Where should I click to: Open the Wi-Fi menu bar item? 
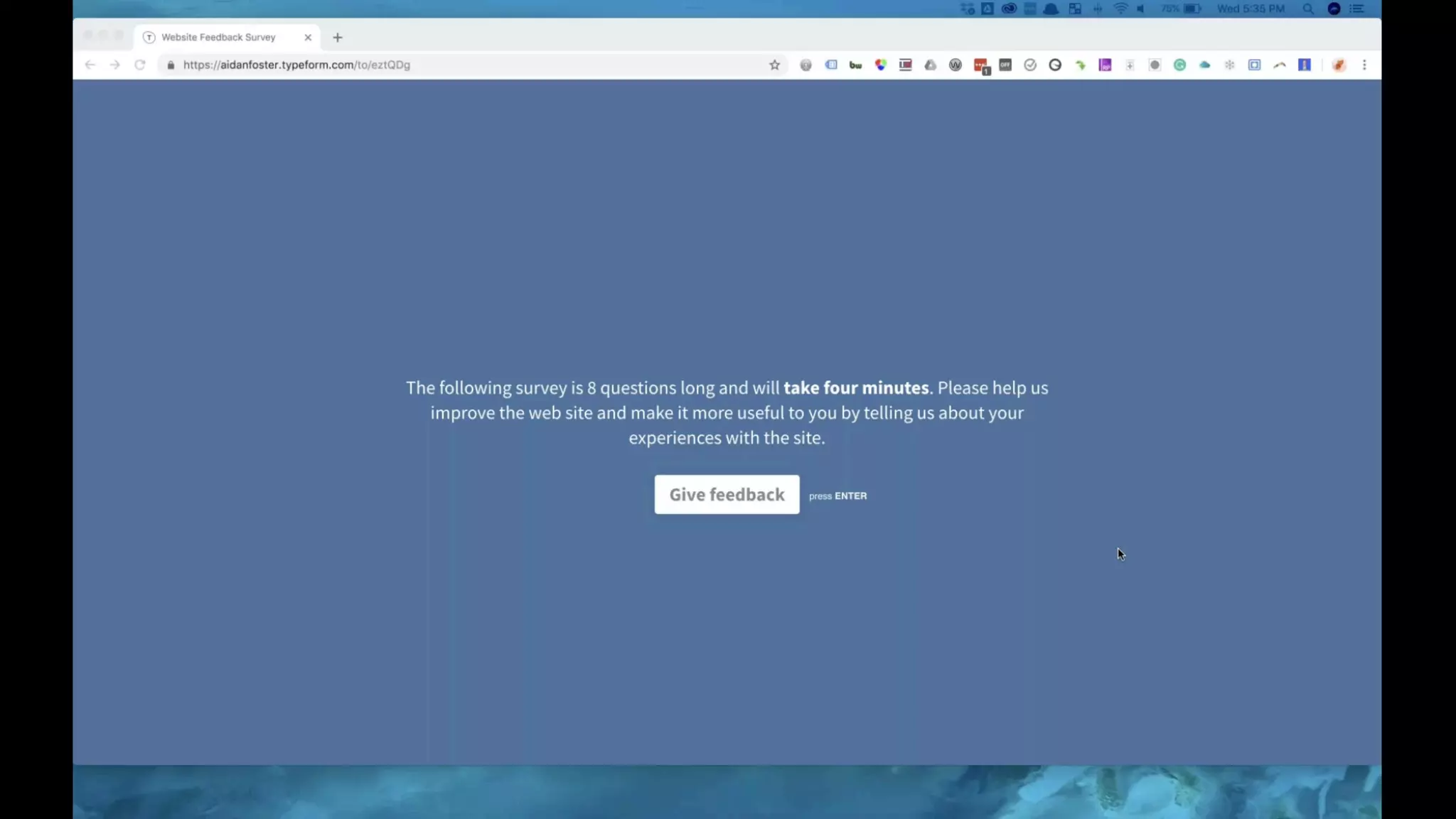click(1120, 9)
